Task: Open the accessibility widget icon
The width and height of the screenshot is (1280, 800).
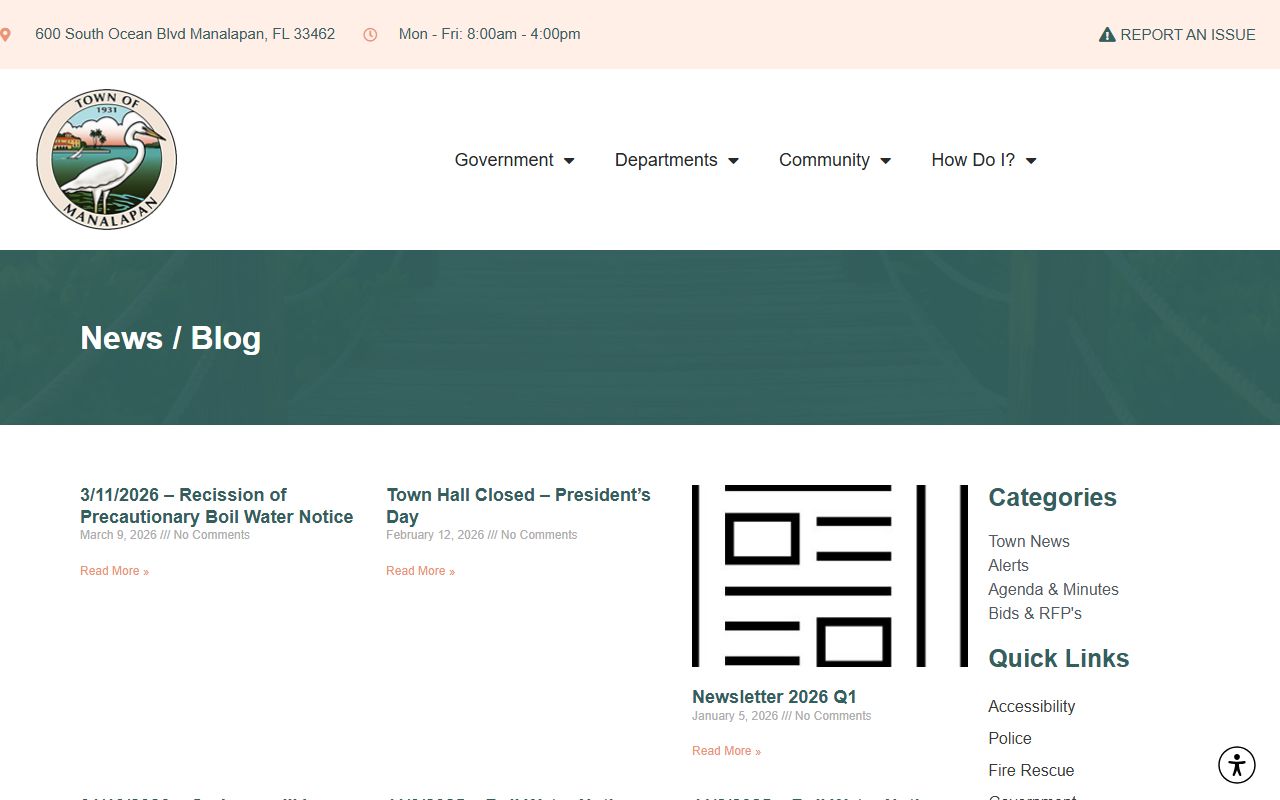Action: click(1237, 765)
